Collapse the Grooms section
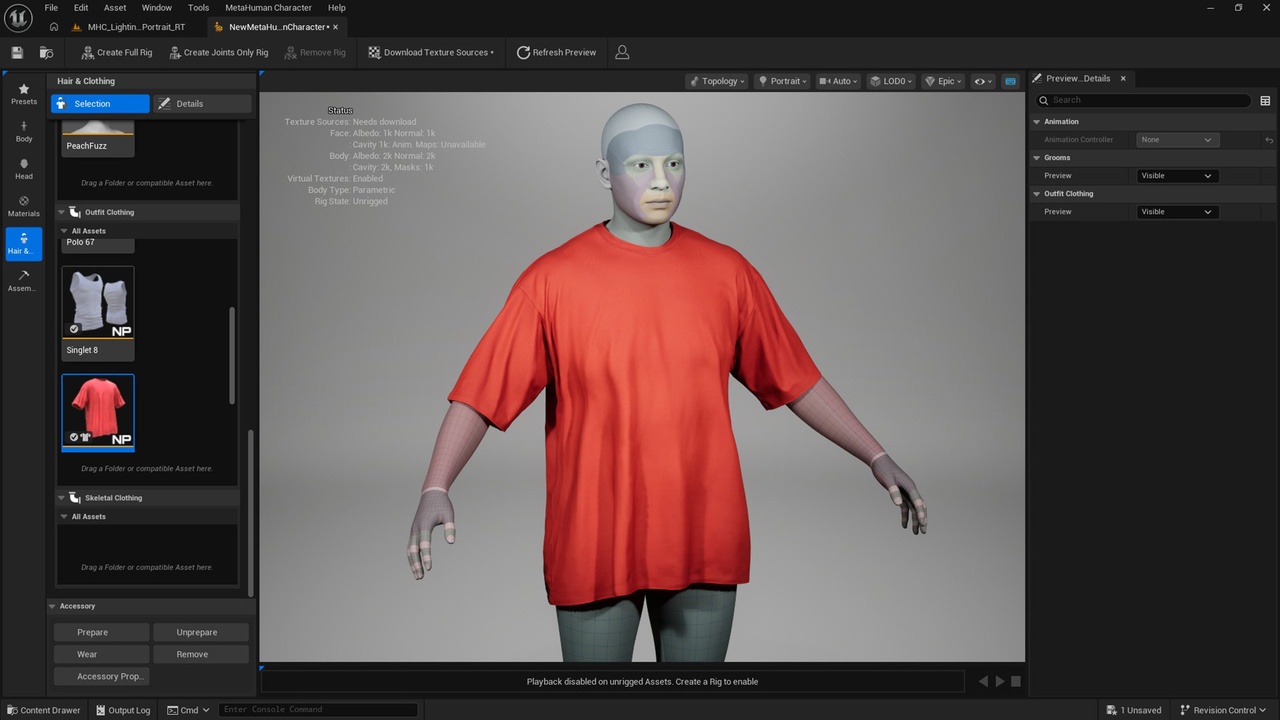Image resolution: width=1280 pixels, height=720 pixels. (1037, 158)
